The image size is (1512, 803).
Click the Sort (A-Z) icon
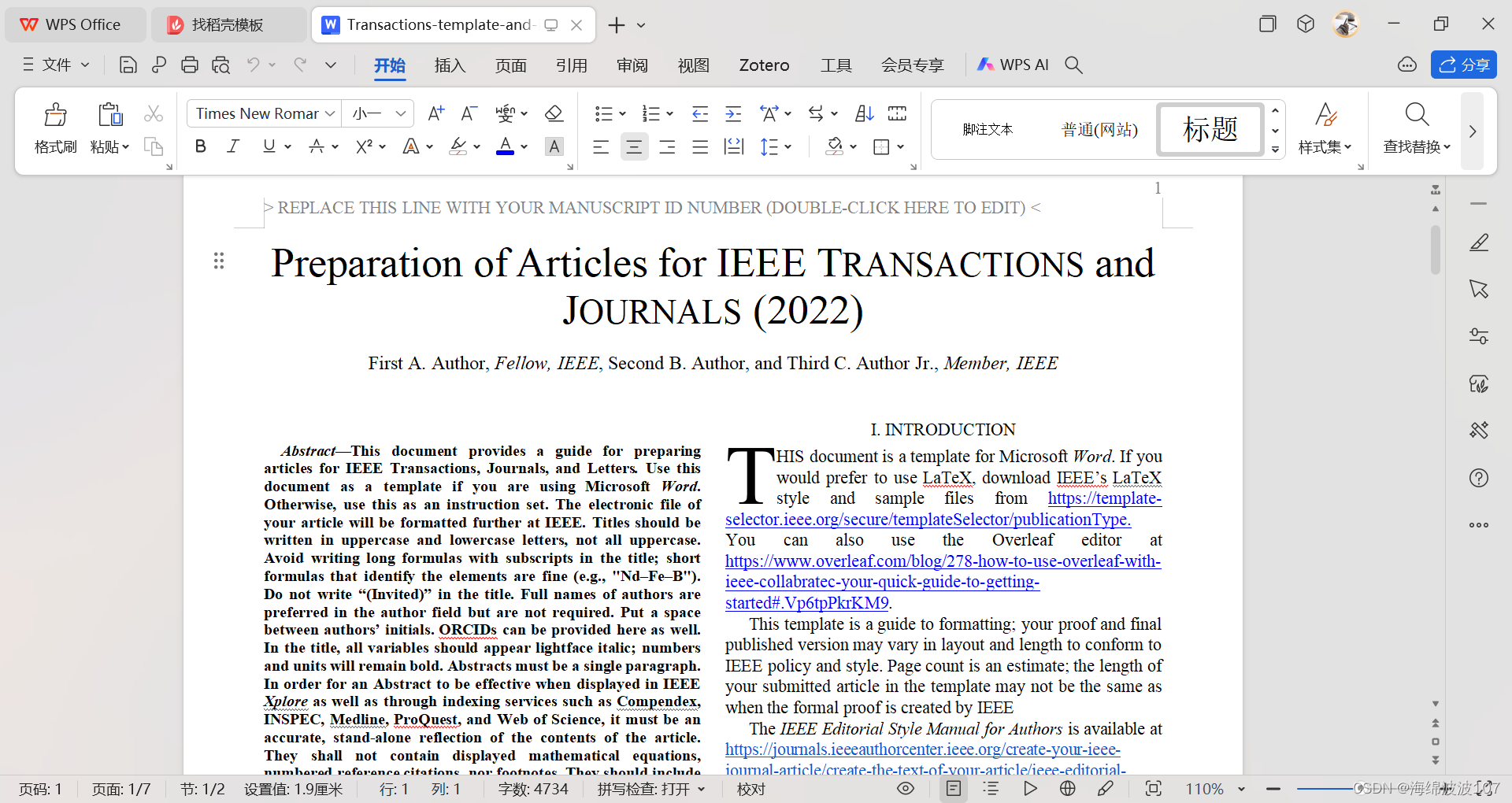864,113
